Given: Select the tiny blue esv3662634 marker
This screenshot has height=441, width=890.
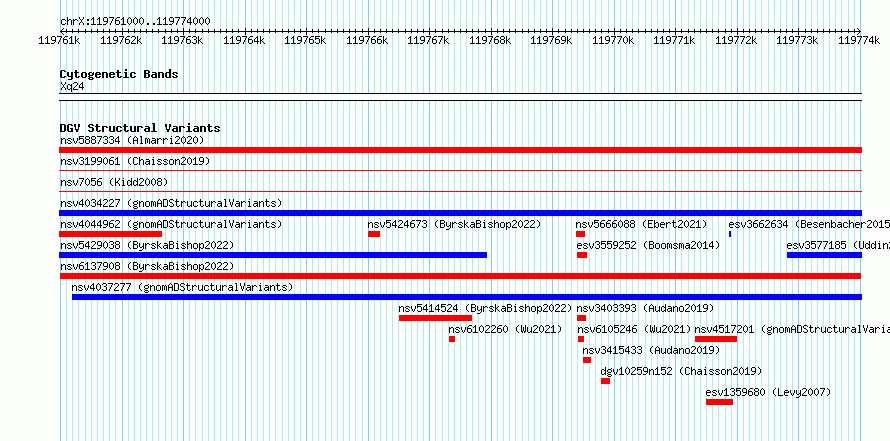Looking at the screenshot, I should pyautogui.click(x=730, y=234).
